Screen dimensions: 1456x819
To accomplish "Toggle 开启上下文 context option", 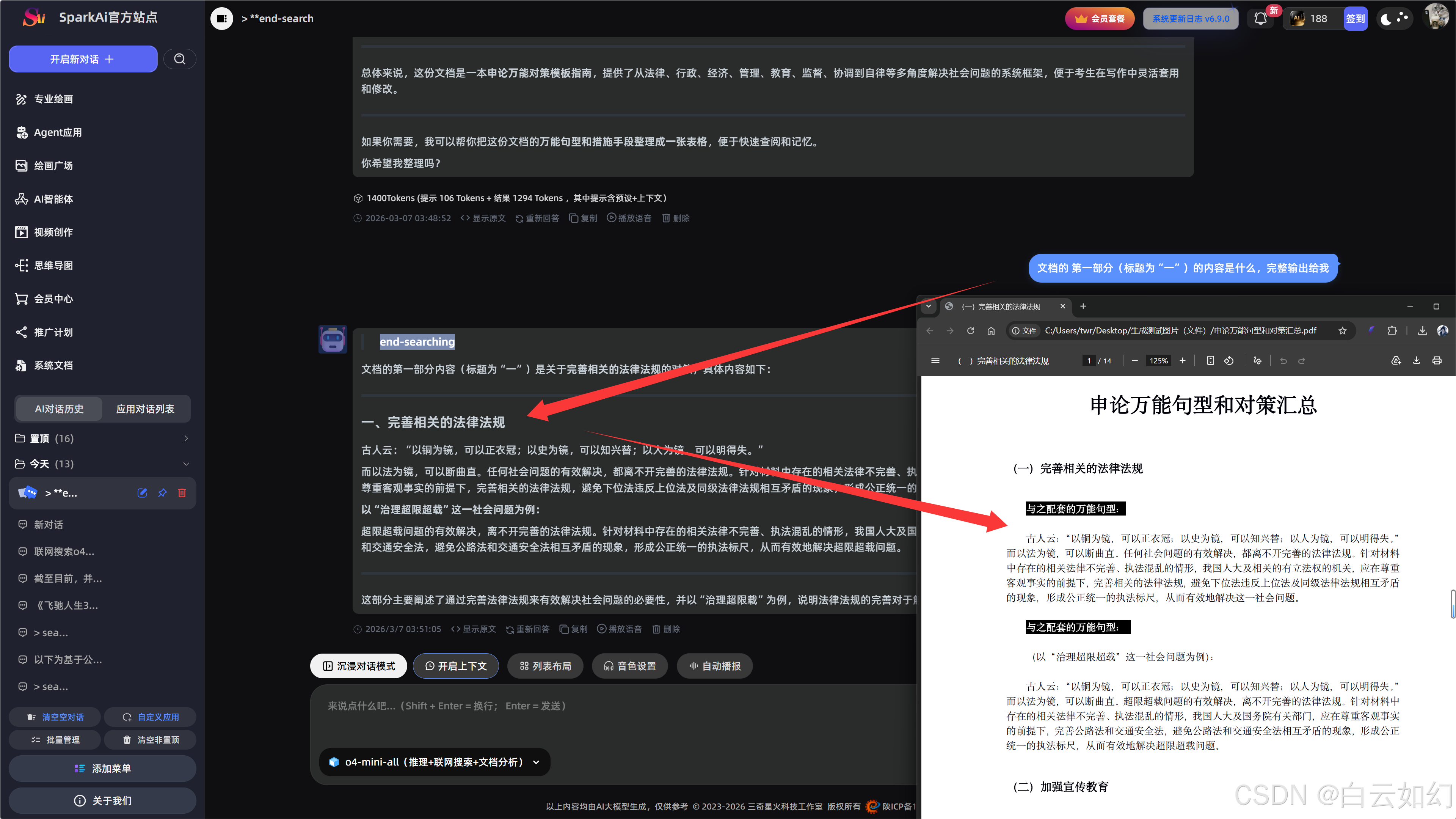I will pos(455,666).
